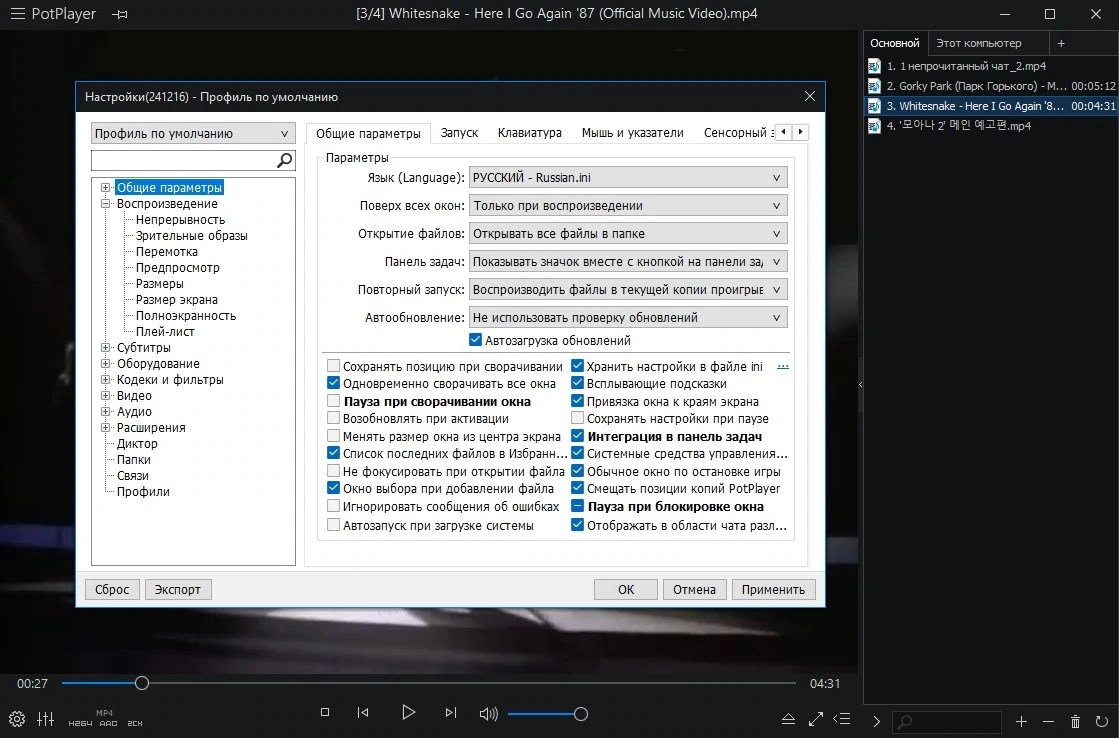Click the volume slider handle

(x=581, y=714)
